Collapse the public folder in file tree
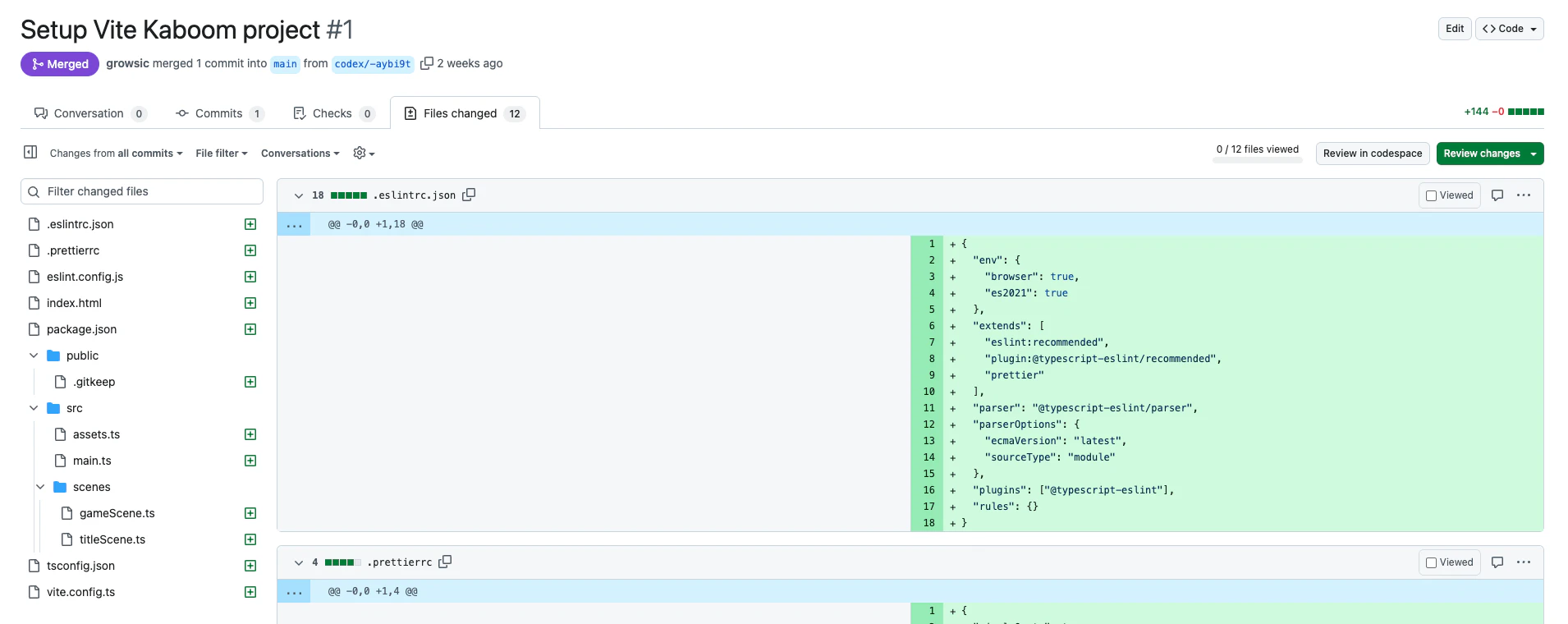The width and height of the screenshot is (1568, 624). (34, 356)
